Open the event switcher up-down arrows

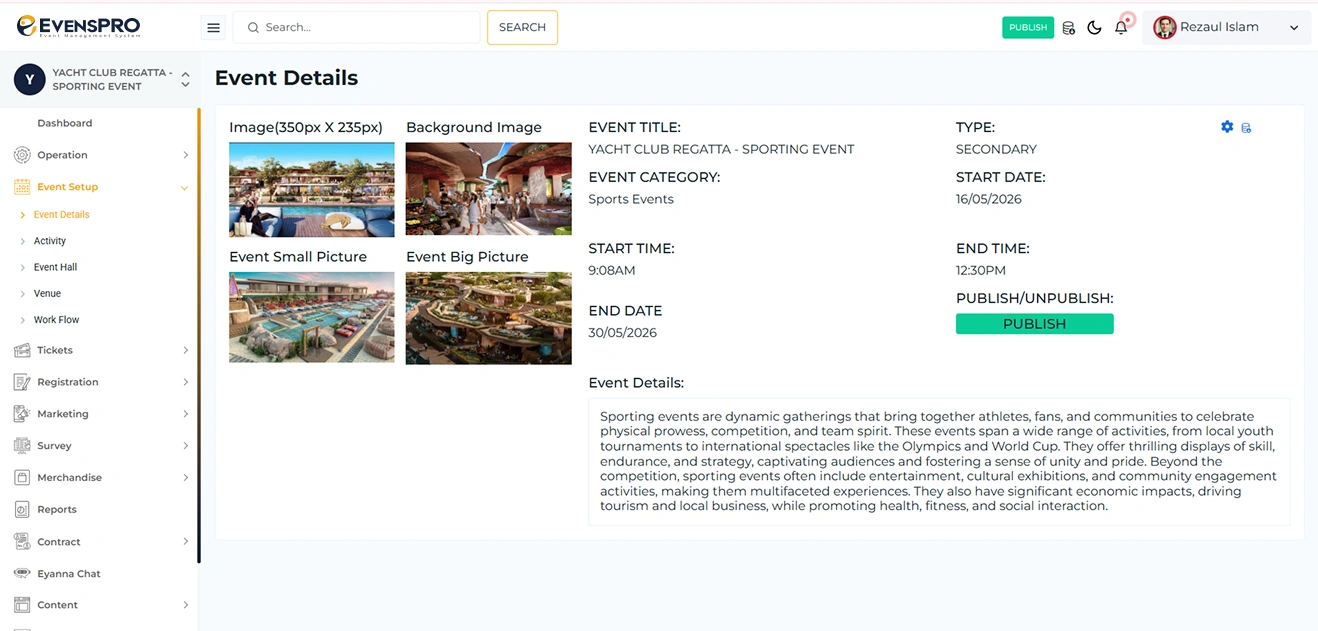(x=185, y=80)
